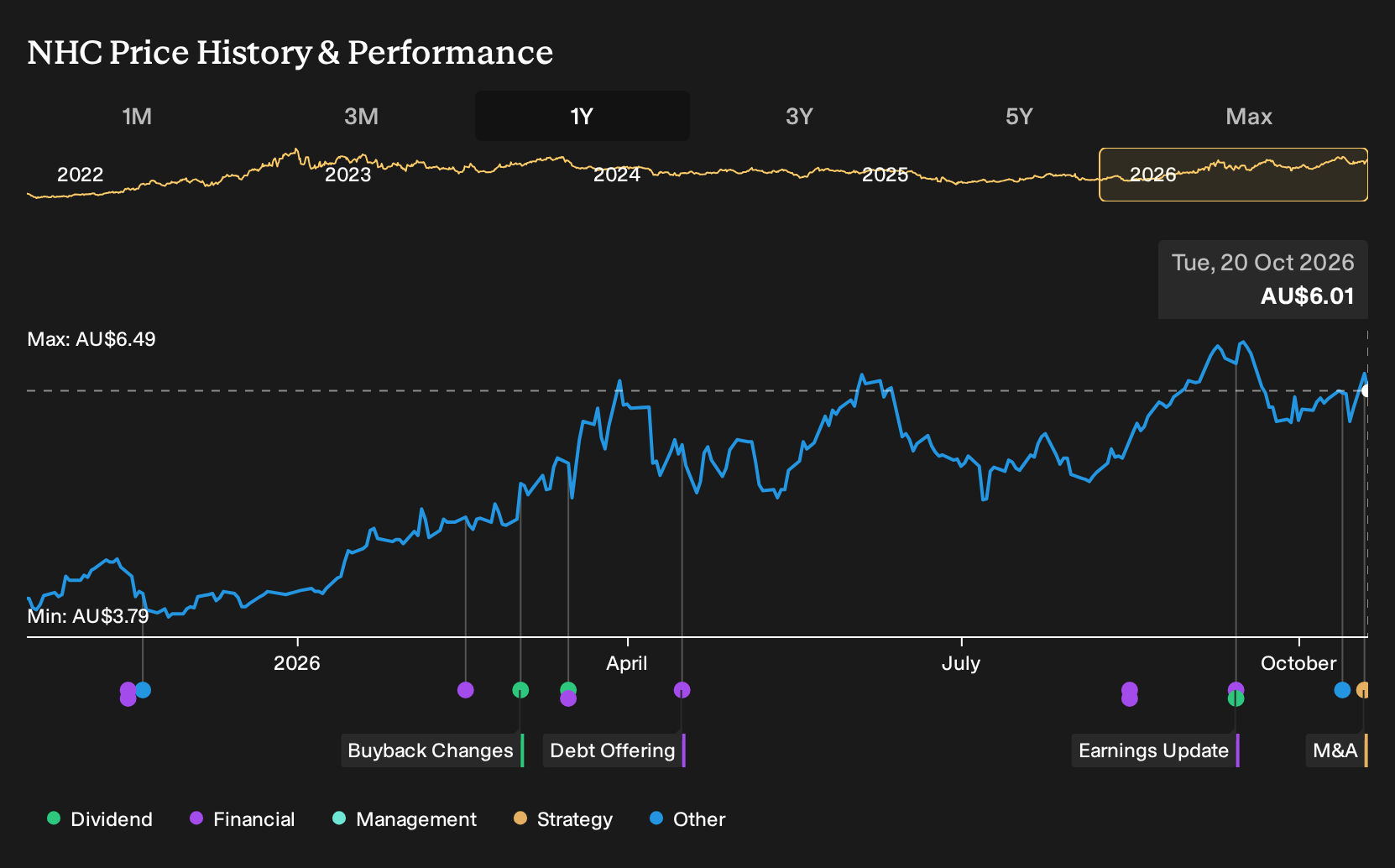Click the Min: AU$3.79 label

click(x=88, y=616)
